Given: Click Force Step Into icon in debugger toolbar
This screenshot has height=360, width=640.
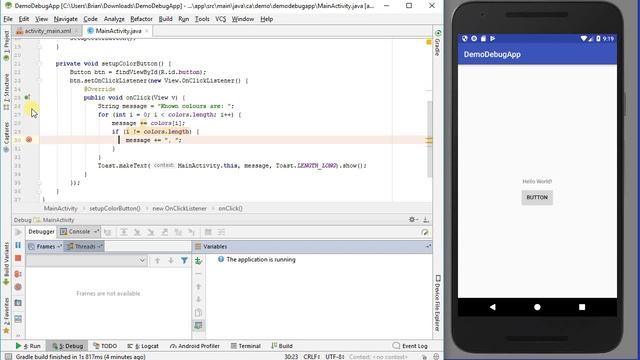Looking at the screenshot, I should pyautogui.click(x=151, y=232).
